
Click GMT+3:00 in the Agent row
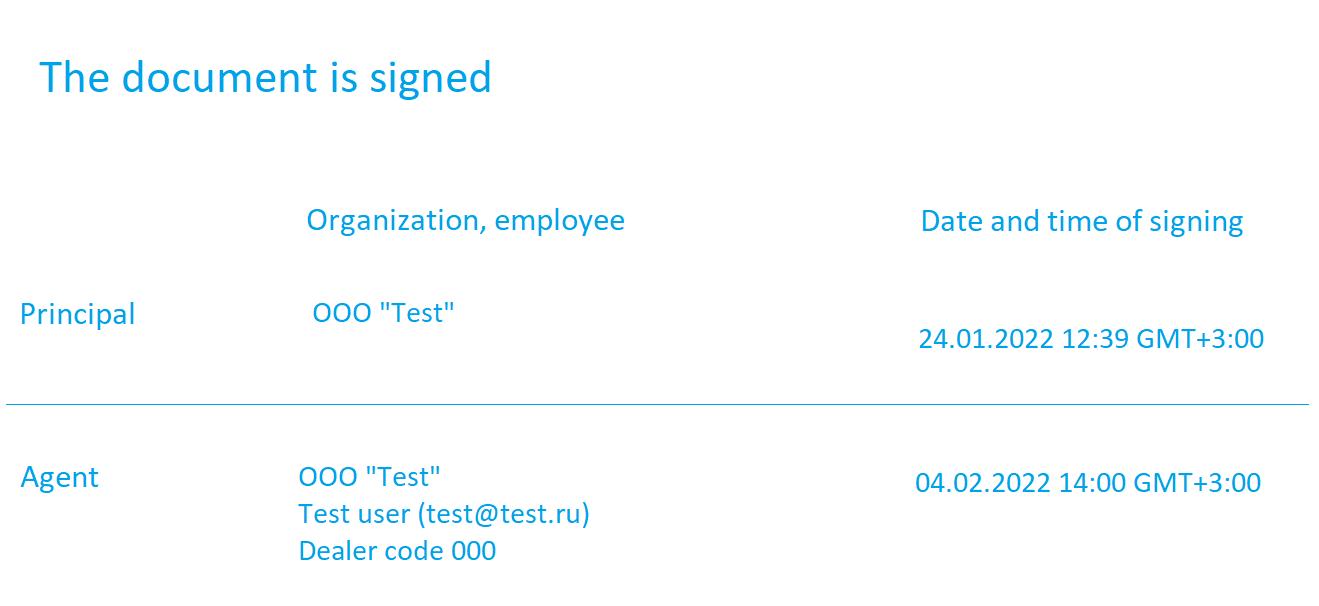click(x=1197, y=483)
